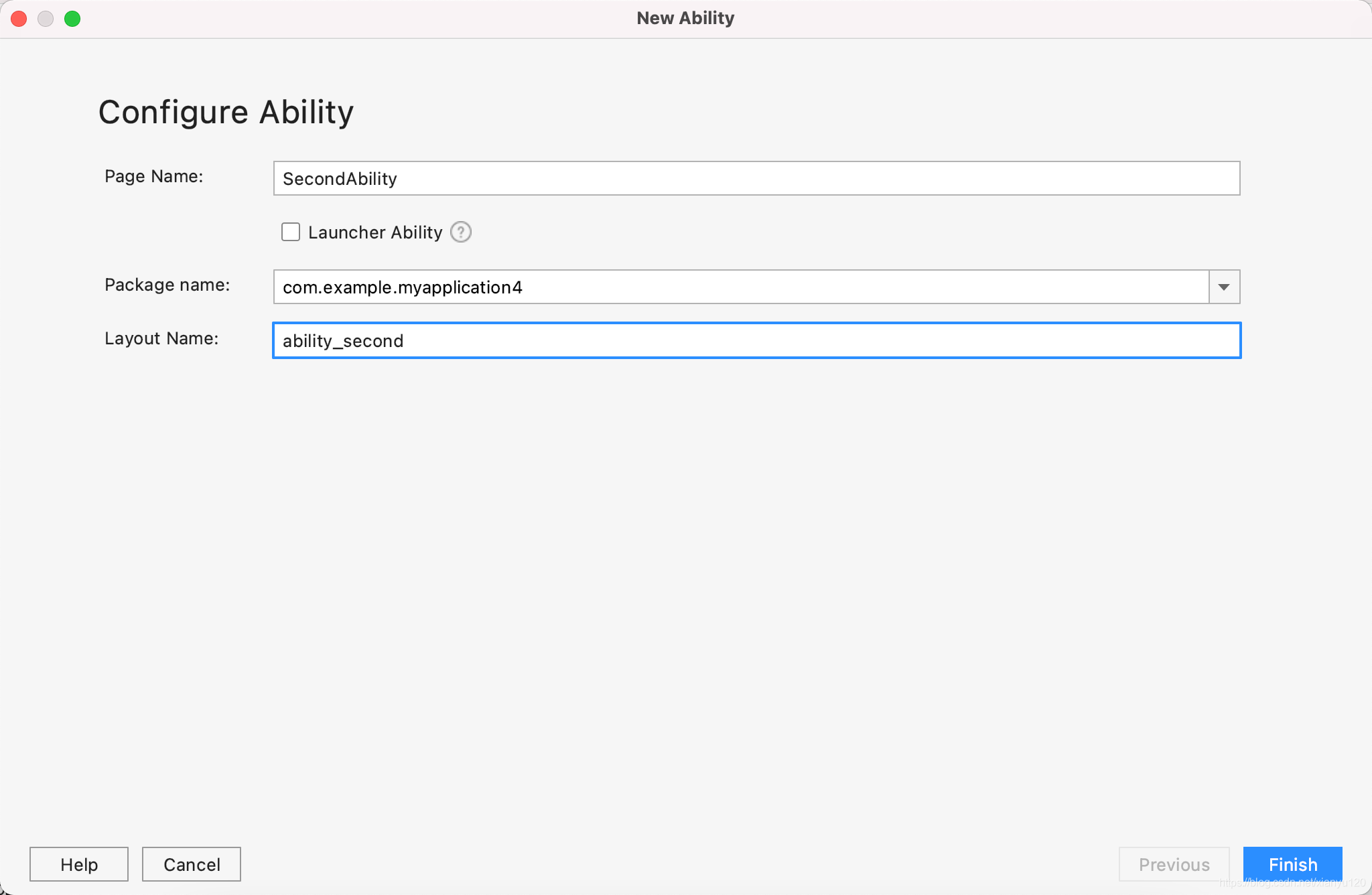Close the New Ability dialog with red button
1372x895 pixels.
point(19,19)
